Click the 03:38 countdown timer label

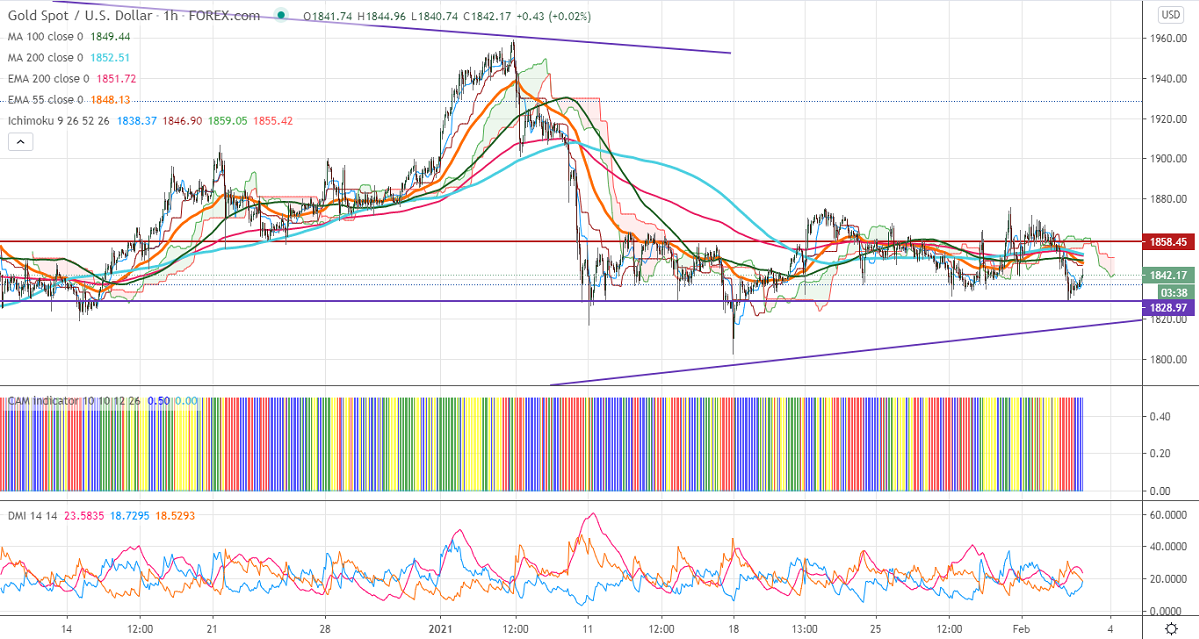click(1174, 293)
